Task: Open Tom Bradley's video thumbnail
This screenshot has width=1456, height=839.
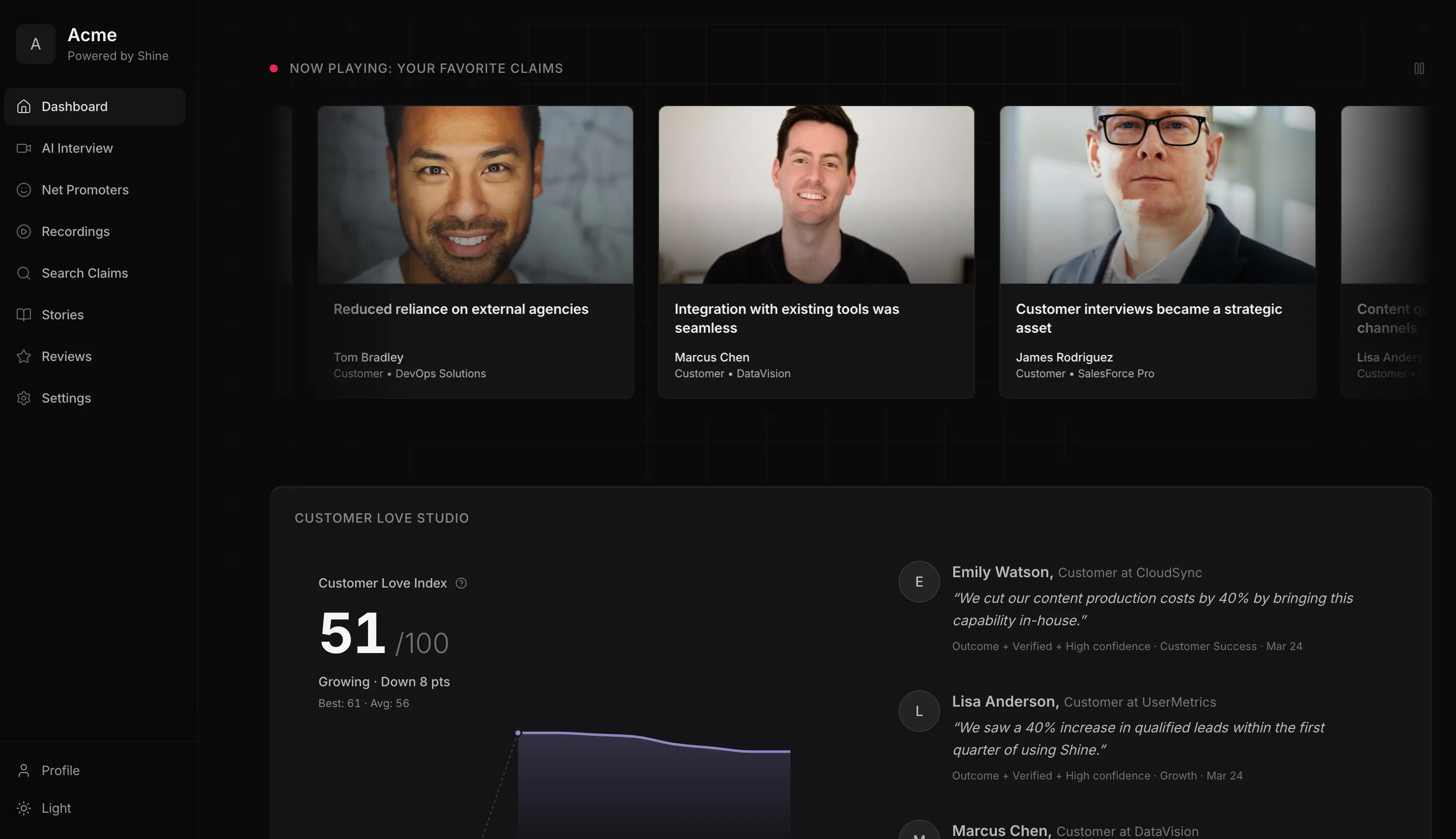Action: tap(476, 195)
